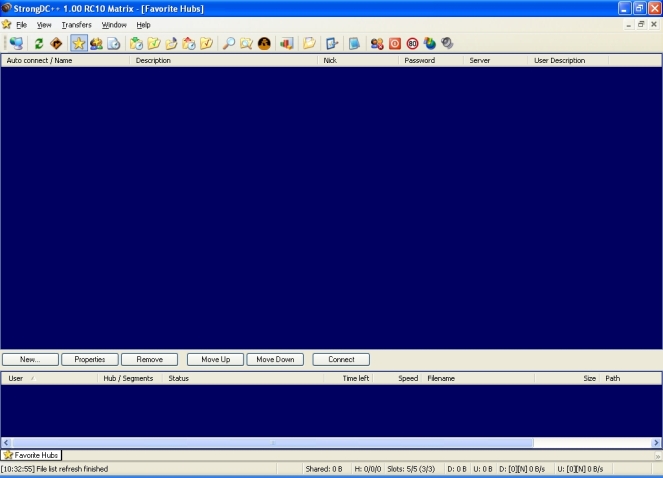The image size is (663, 478).
Task: Click the Move Down button
Action: tap(275, 359)
